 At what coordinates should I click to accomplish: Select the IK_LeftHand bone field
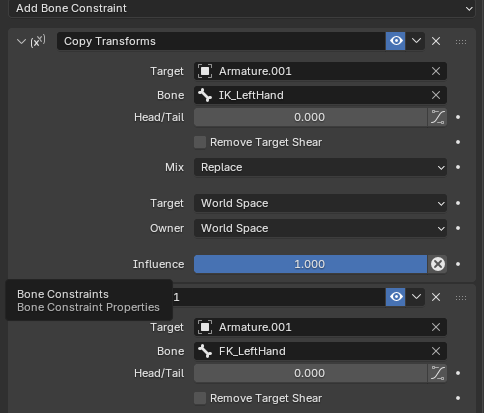(x=320, y=95)
